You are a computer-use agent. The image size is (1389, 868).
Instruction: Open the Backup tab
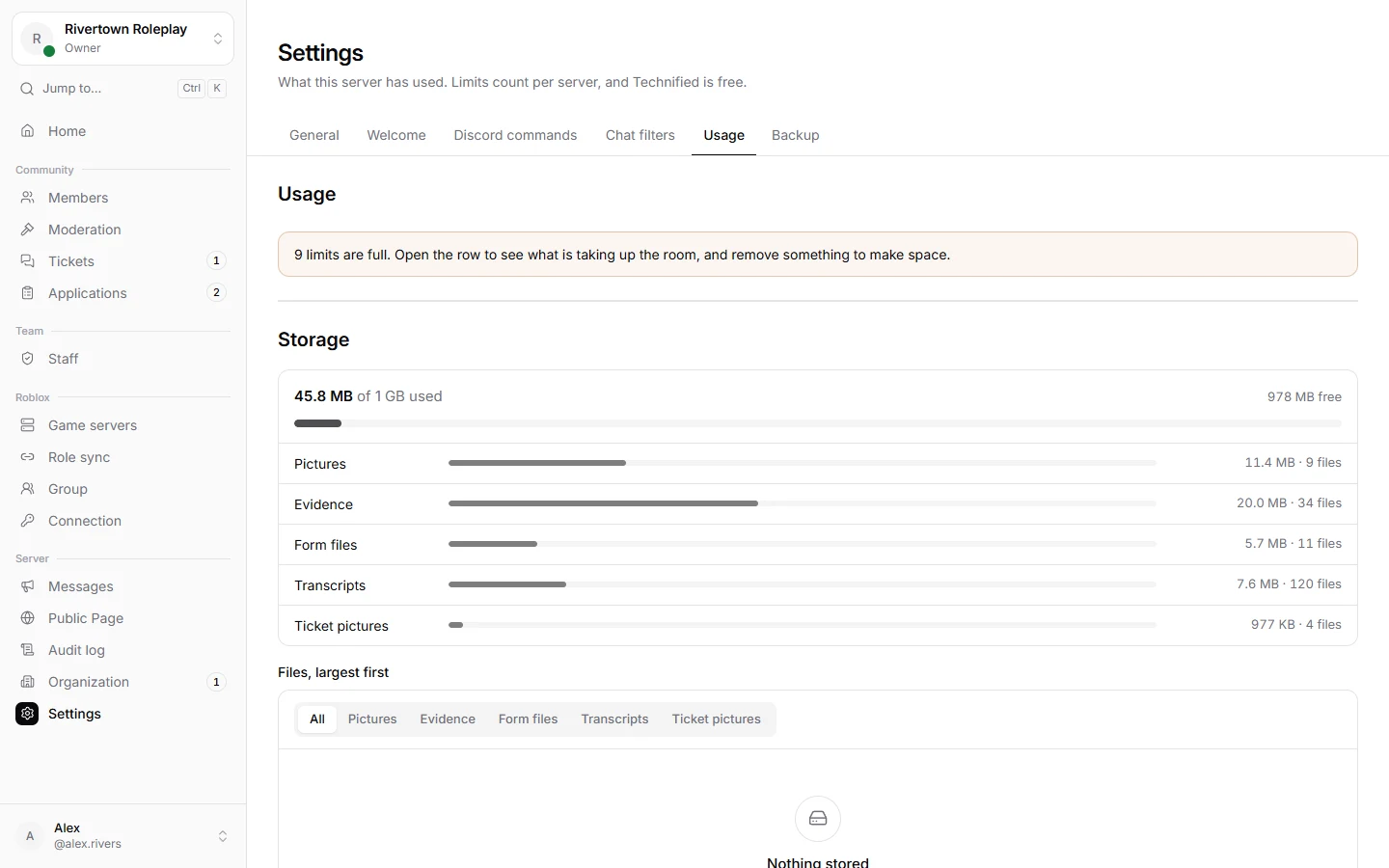[x=796, y=135]
